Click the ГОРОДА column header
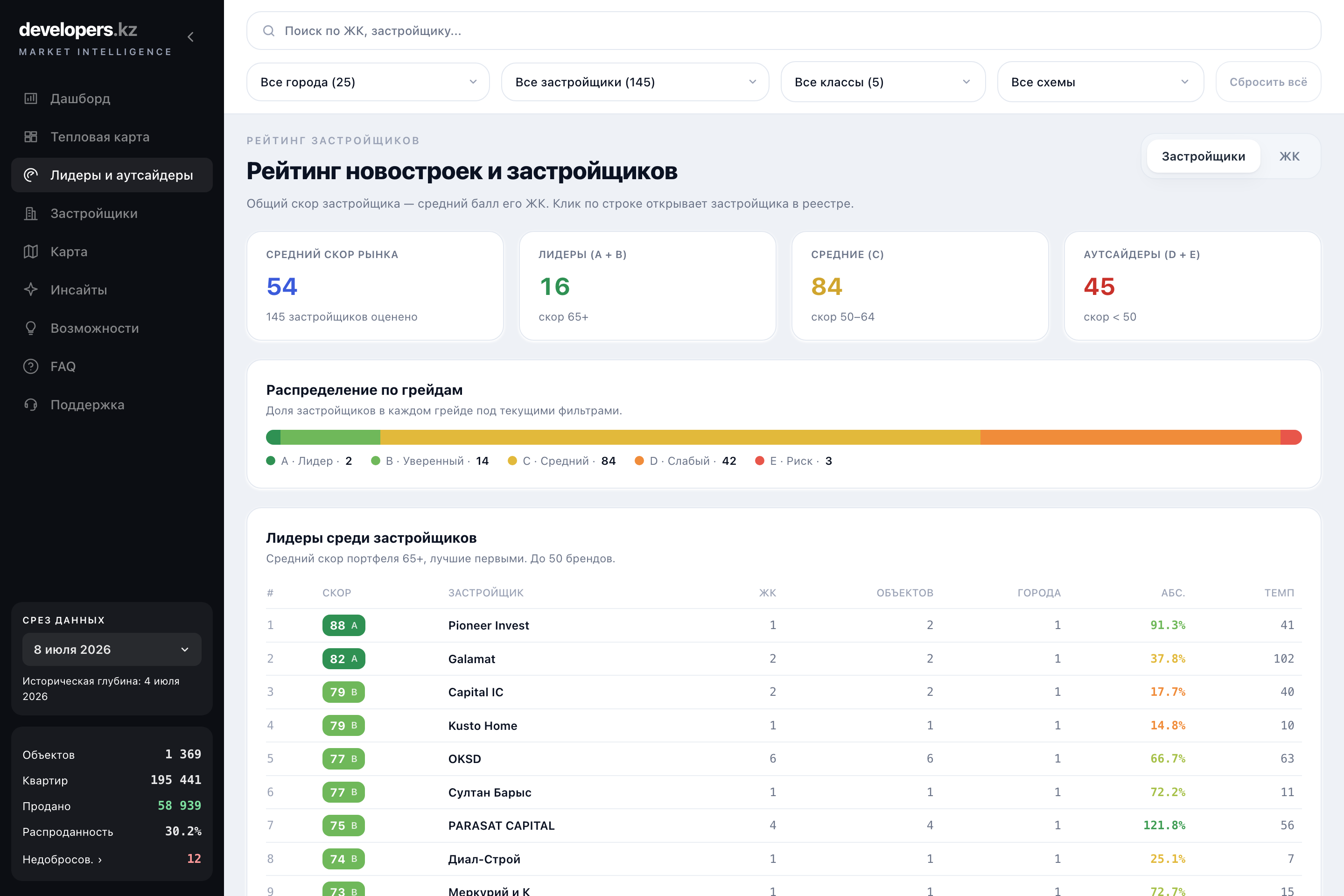The width and height of the screenshot is (1344, 896). point(1039,593)
